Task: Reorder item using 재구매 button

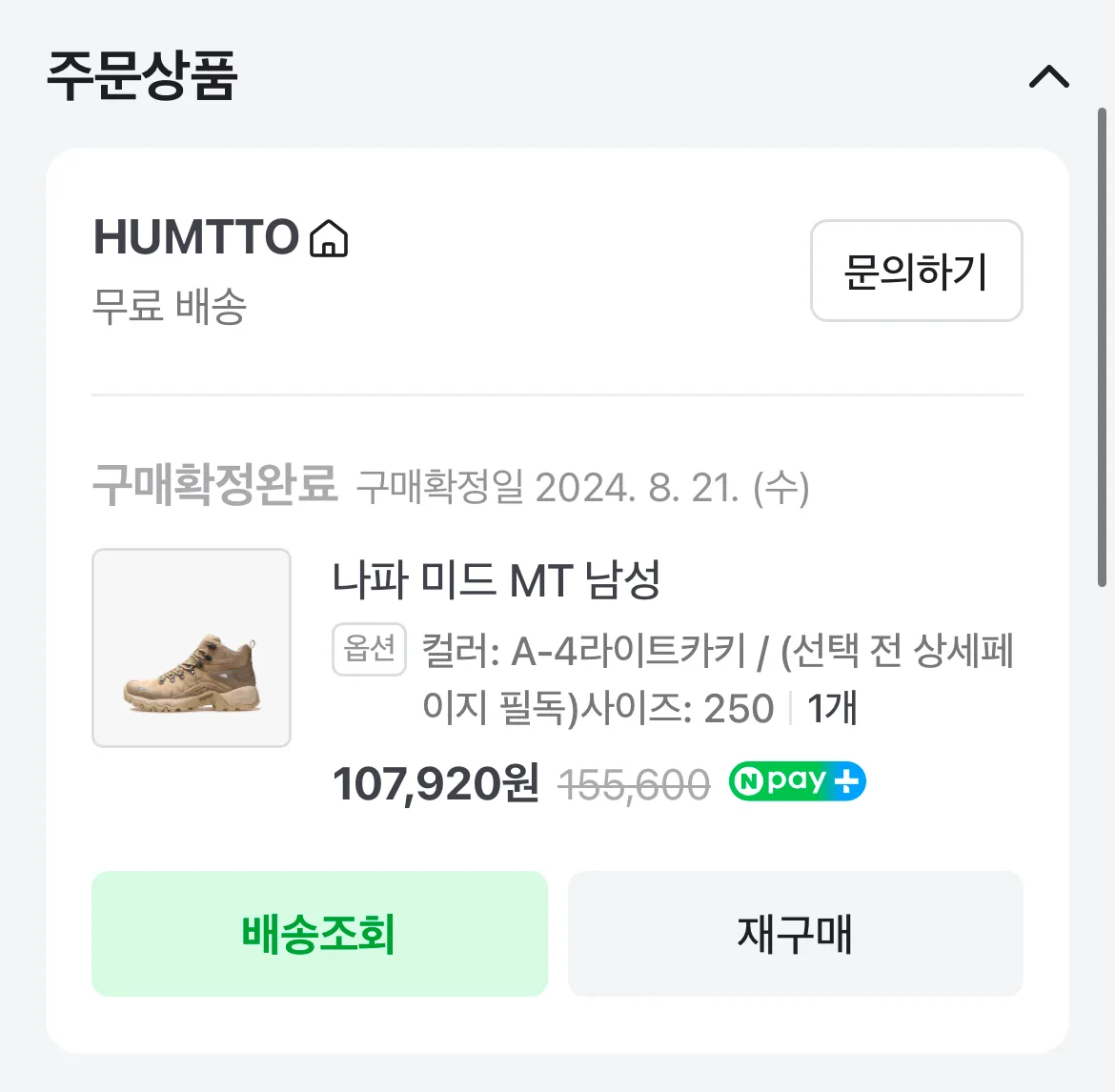Action: [x=795, y=934]
